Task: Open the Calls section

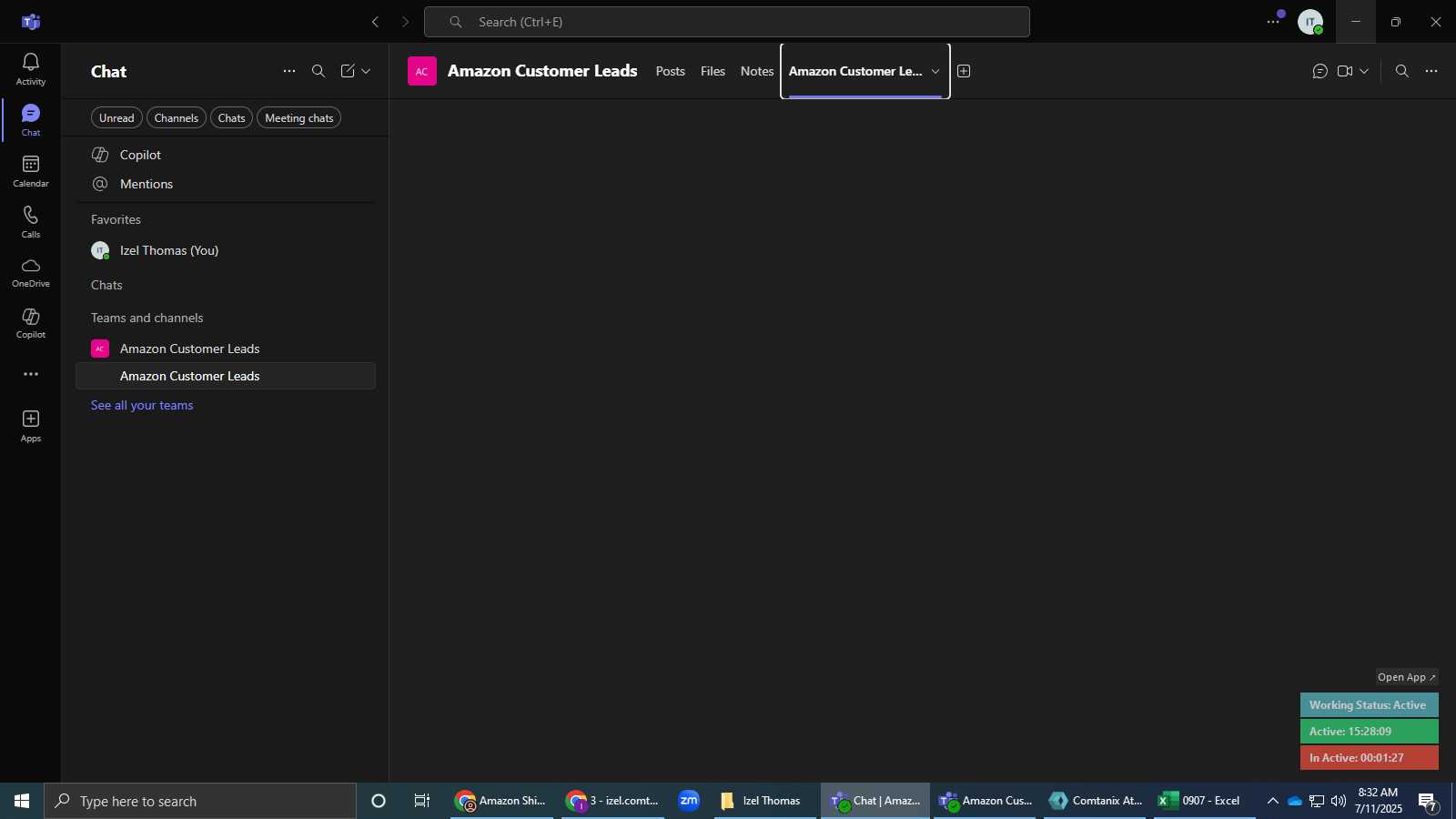Action: tap(31, 222)
